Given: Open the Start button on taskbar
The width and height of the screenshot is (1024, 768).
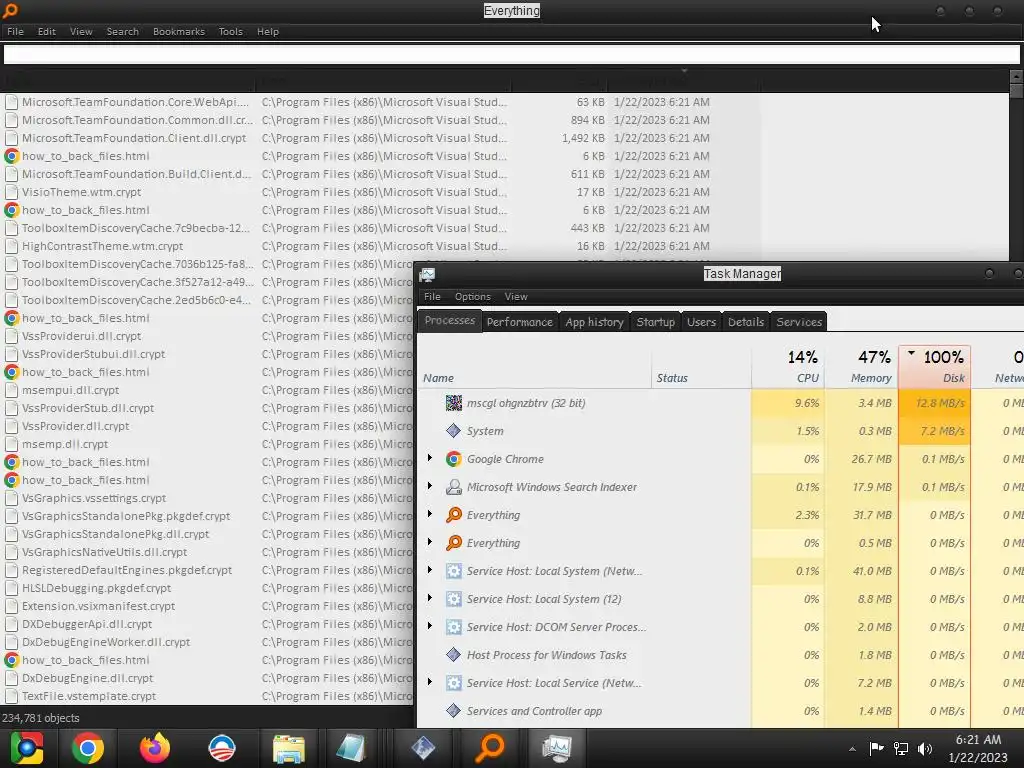Looking at the screenshot, I should coord(26,748).
